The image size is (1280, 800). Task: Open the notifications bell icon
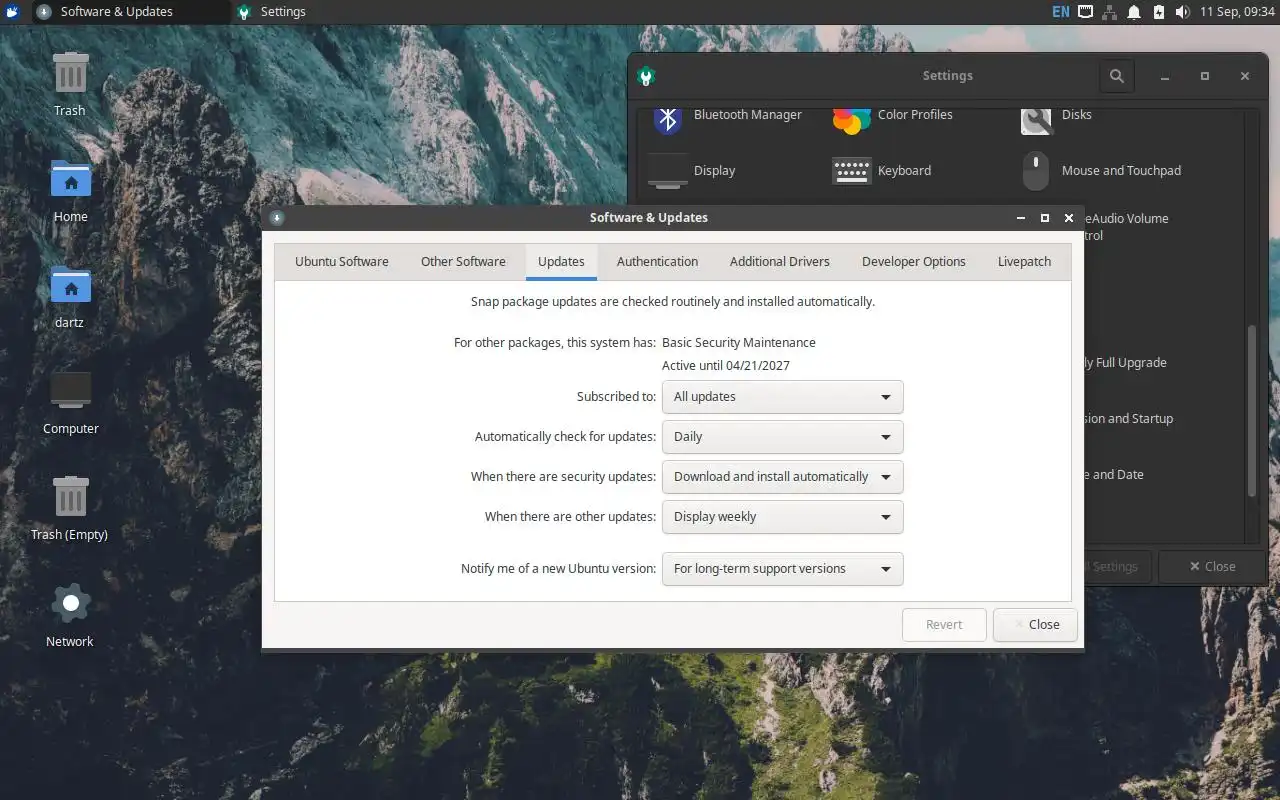click(1134, 12)
